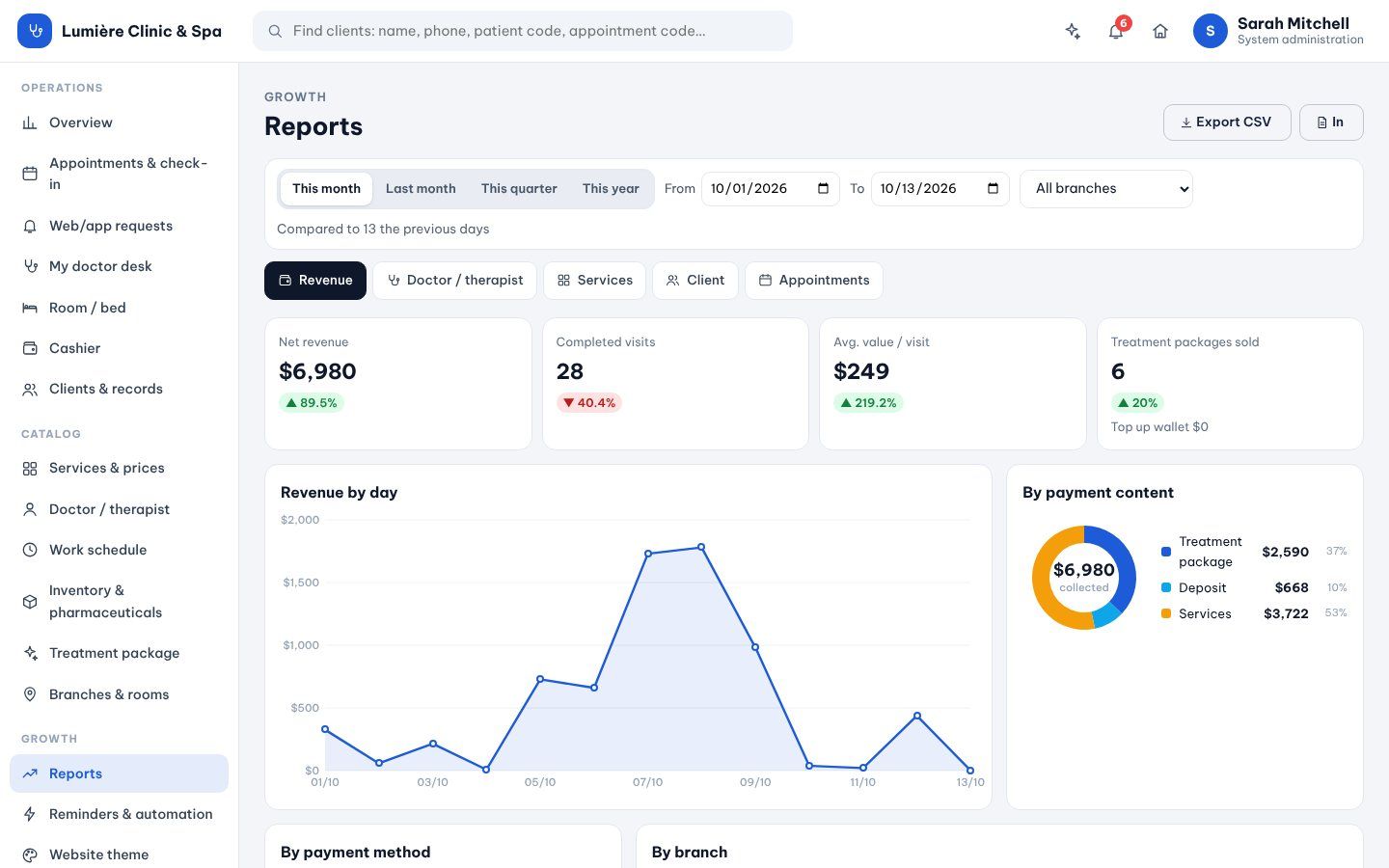This screenshot has height=868, width=1389.
Task: Click the blue Treatment package legend swatch
Action: click(1166, 552)
